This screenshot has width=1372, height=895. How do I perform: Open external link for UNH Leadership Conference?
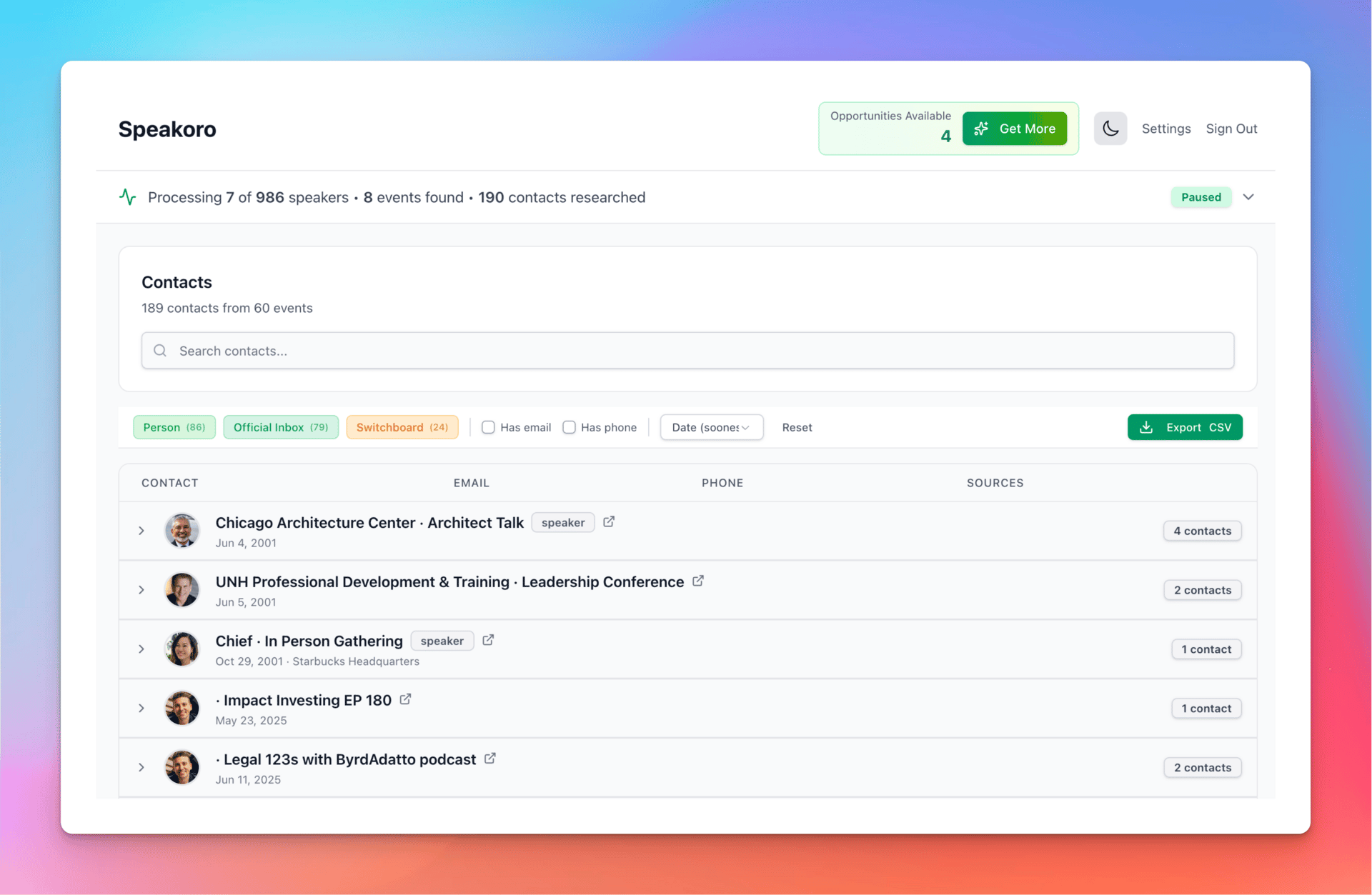[698, 581]
